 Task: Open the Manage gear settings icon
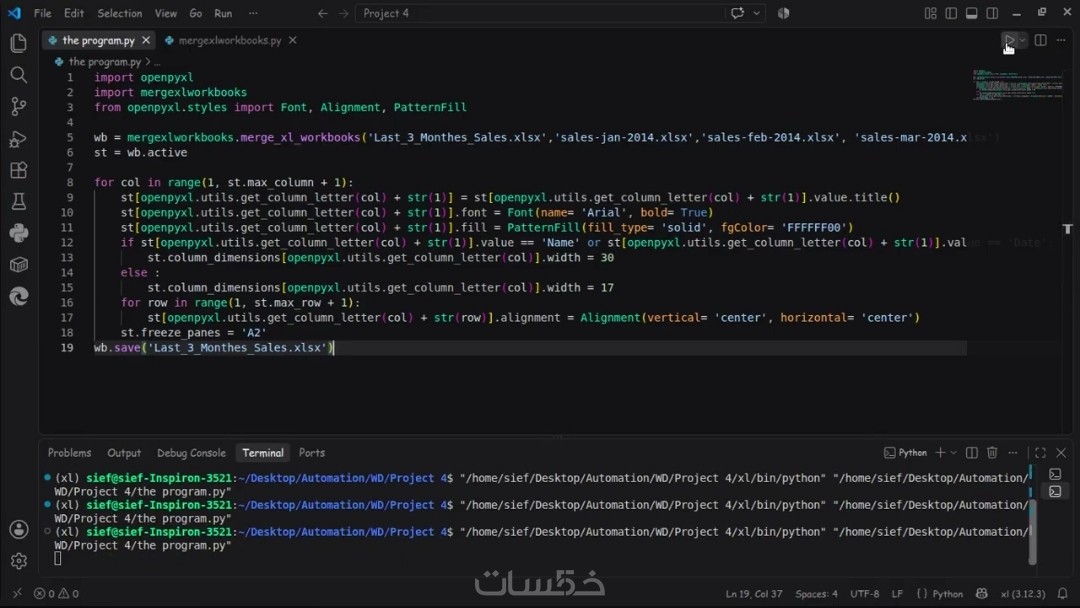tap(19, 560)
